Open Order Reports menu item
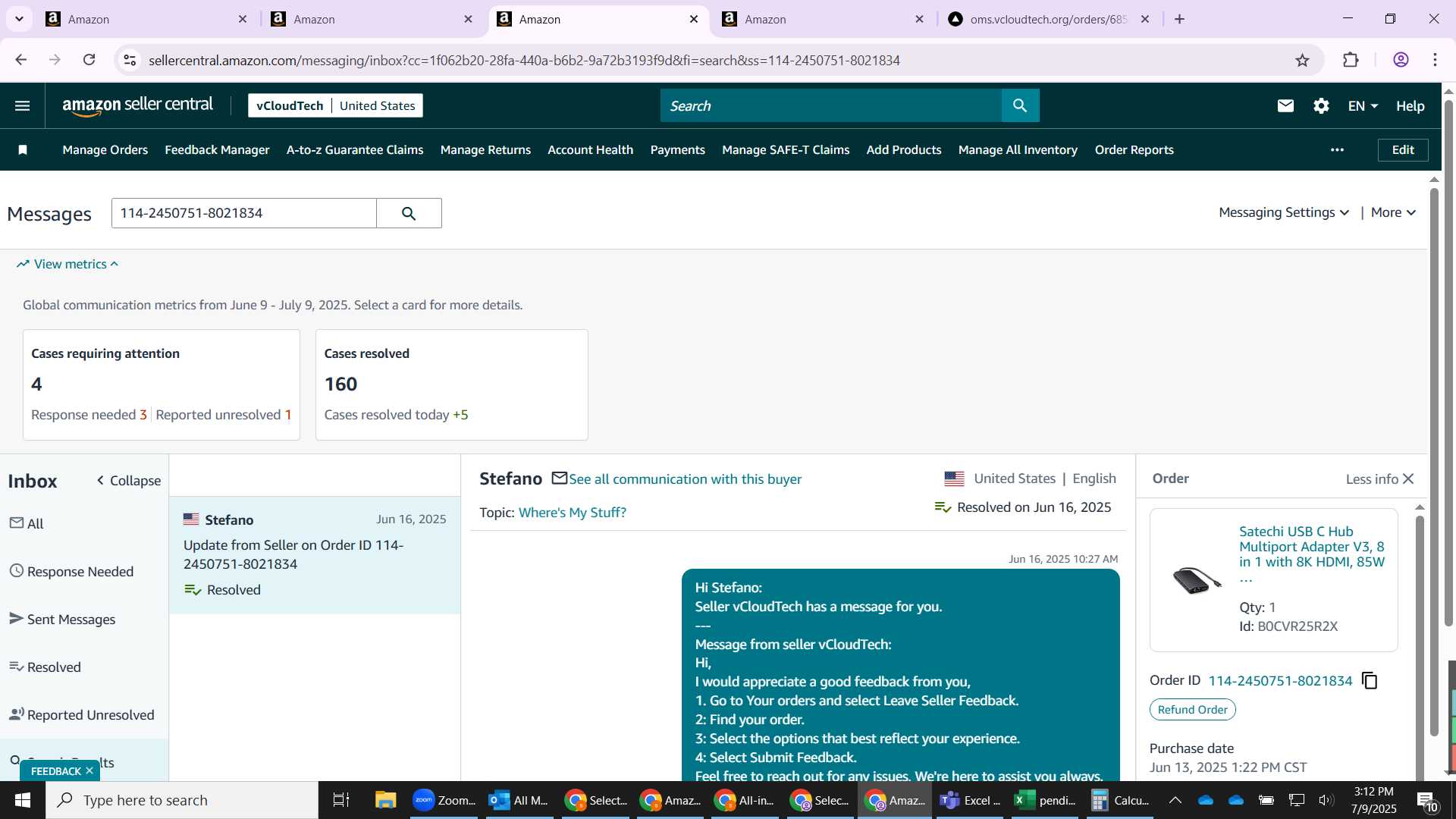Image resolution: width=1456 pixels, height=819 pixels. pyautogui.click(x=1134, y=150)
